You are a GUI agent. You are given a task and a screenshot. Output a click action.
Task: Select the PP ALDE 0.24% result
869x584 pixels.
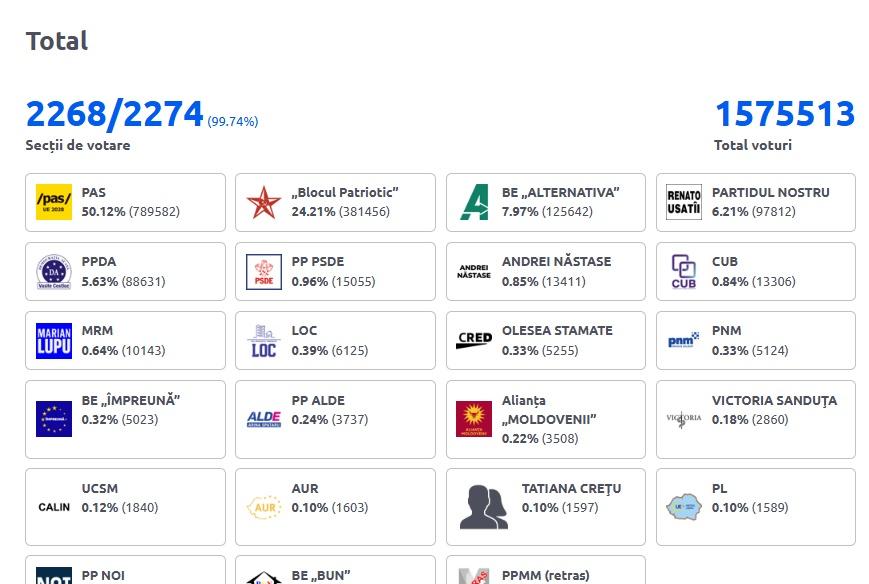(330, 419)
